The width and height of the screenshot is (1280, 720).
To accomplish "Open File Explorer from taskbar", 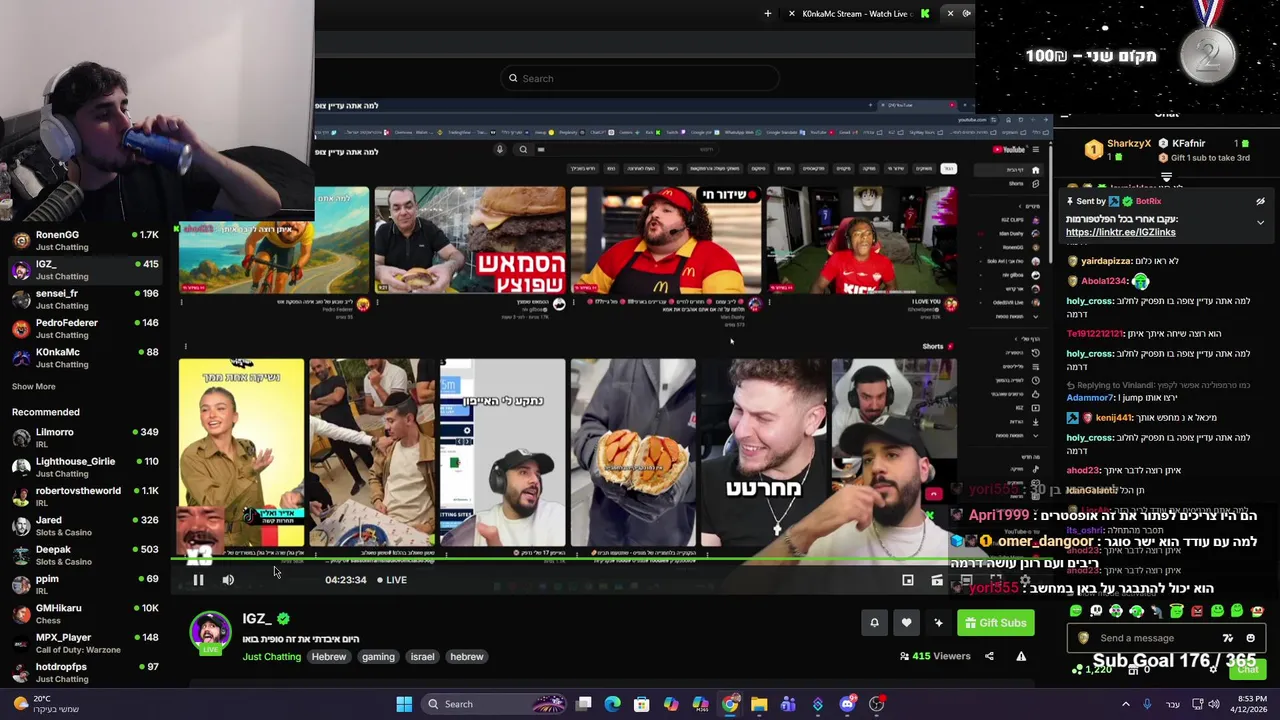I will pos(759,704).
